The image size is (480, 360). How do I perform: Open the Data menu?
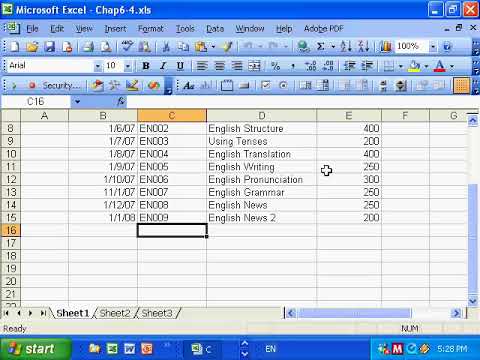[x=215, y=29]
